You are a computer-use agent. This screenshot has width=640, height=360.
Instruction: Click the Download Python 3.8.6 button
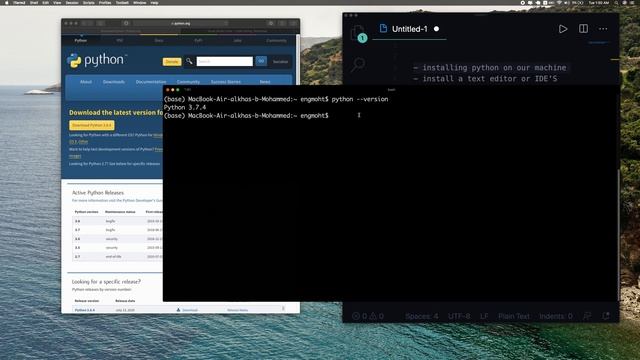point(92,125)
